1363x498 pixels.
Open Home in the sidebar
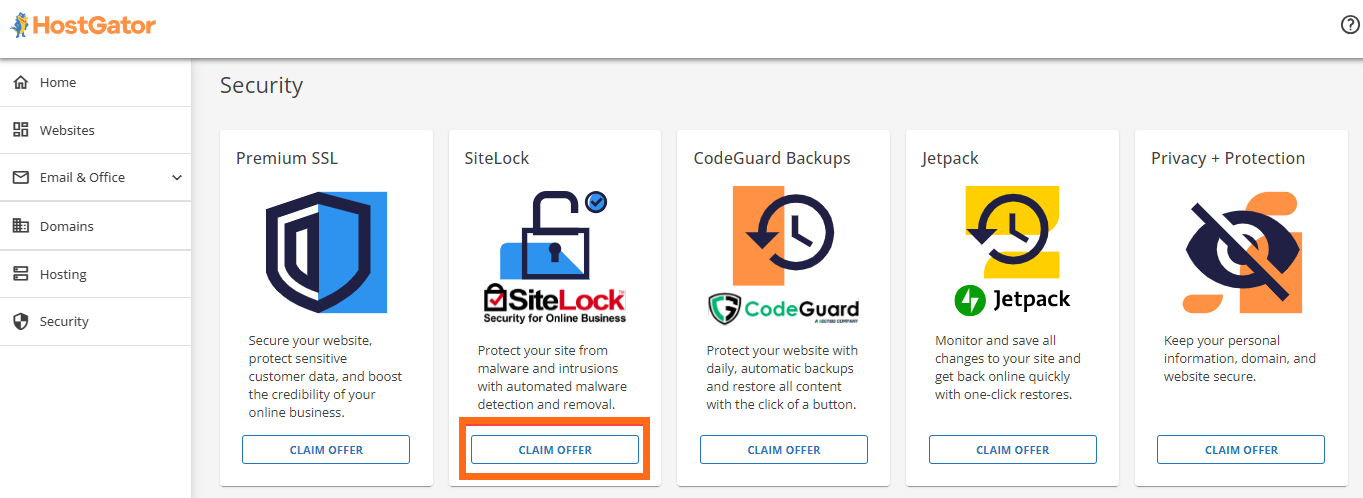pos(95,82)
